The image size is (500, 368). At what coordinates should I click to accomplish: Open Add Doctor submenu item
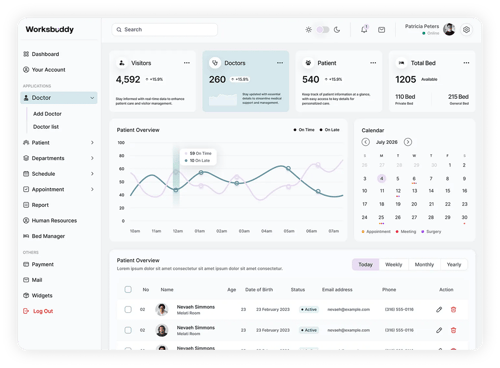coord(47,114)
